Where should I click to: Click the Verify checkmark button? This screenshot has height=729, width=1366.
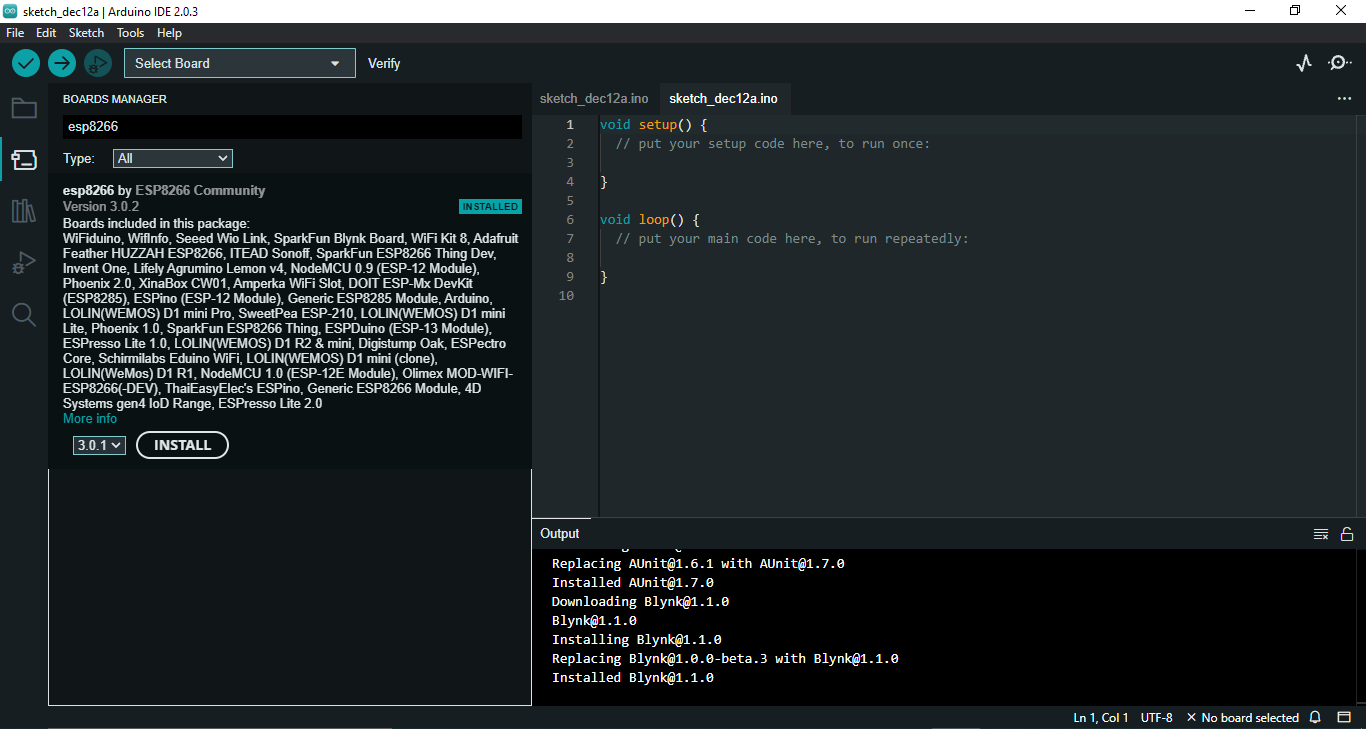[26, 63]
